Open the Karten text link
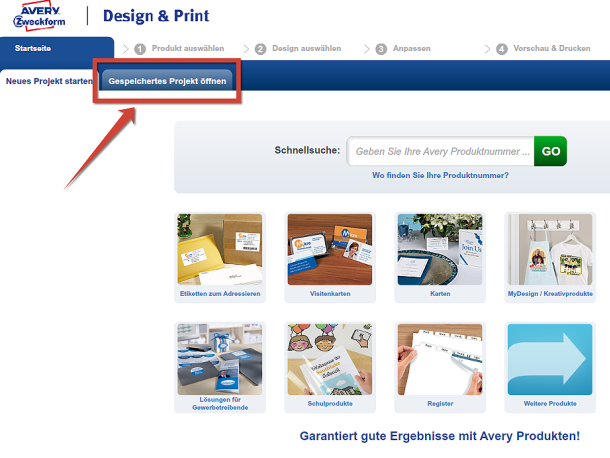 (440, 294)
